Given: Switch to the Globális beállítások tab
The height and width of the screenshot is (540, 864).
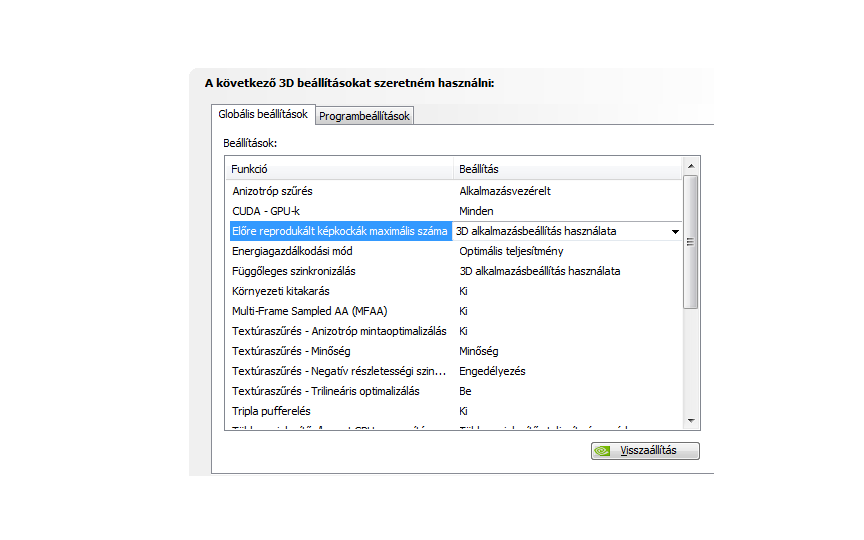Looking at the screenshot, I should point(263,114).
